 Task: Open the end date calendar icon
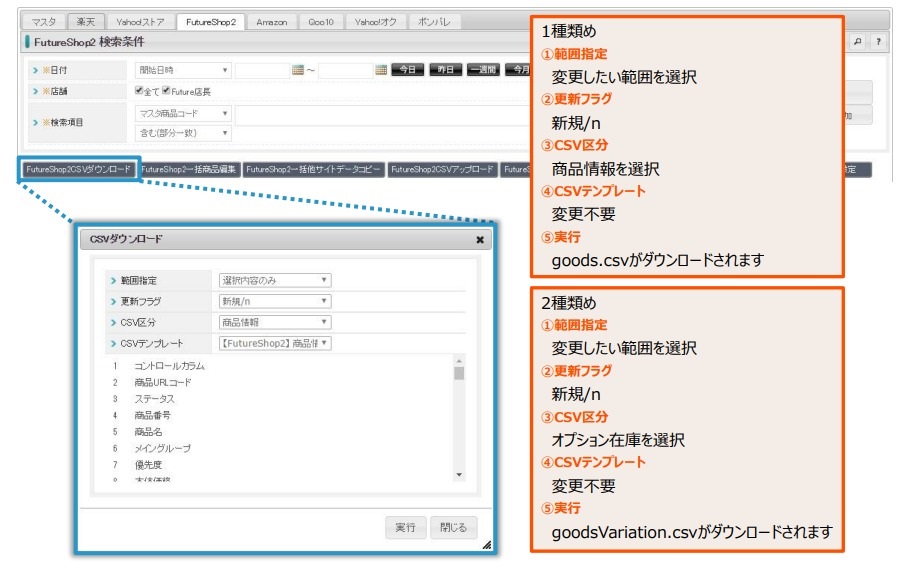coord(381,70)
